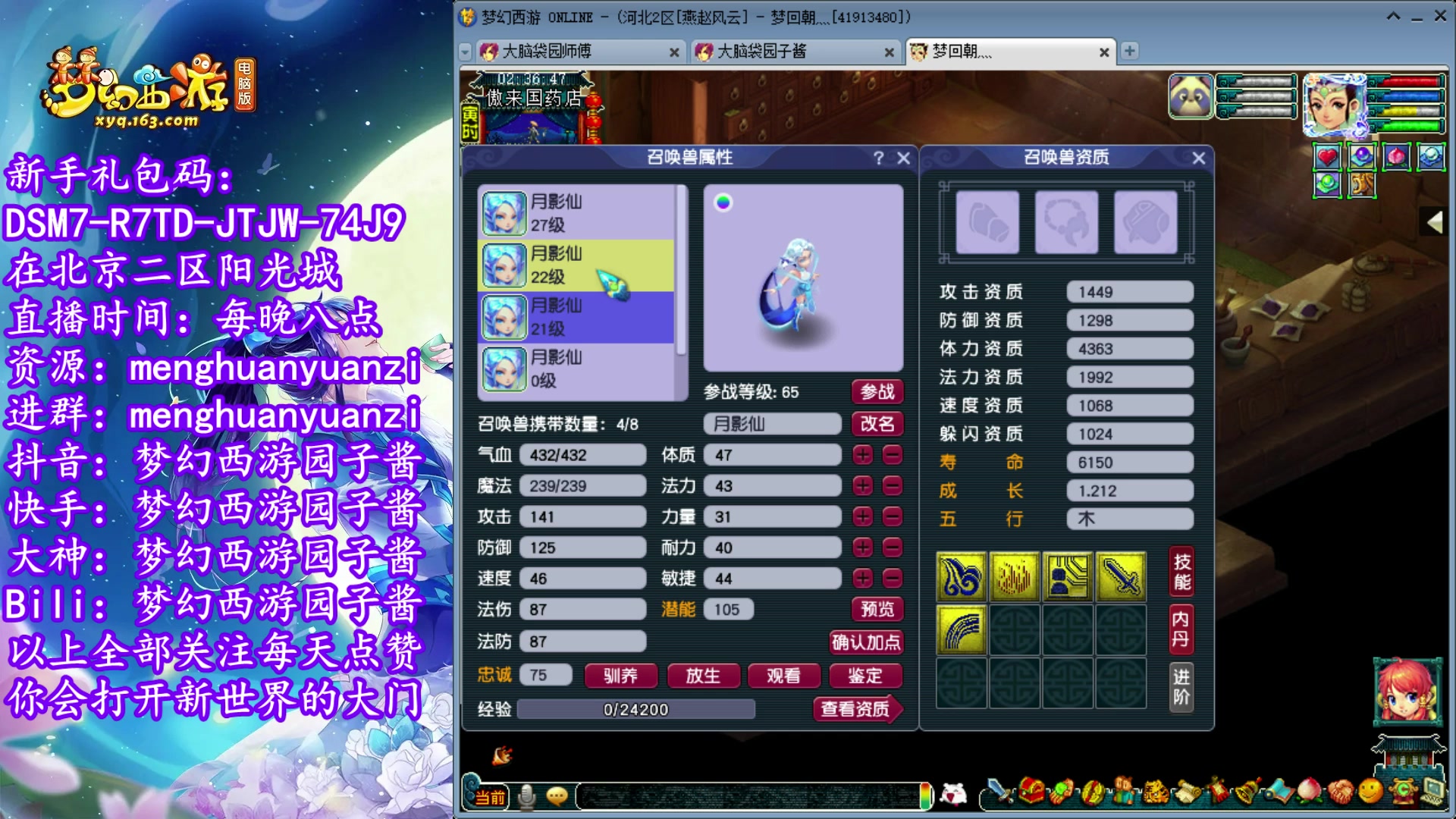Click the chat volume level indicator bar
The image size is (1456, 819).
coord(925,796)
